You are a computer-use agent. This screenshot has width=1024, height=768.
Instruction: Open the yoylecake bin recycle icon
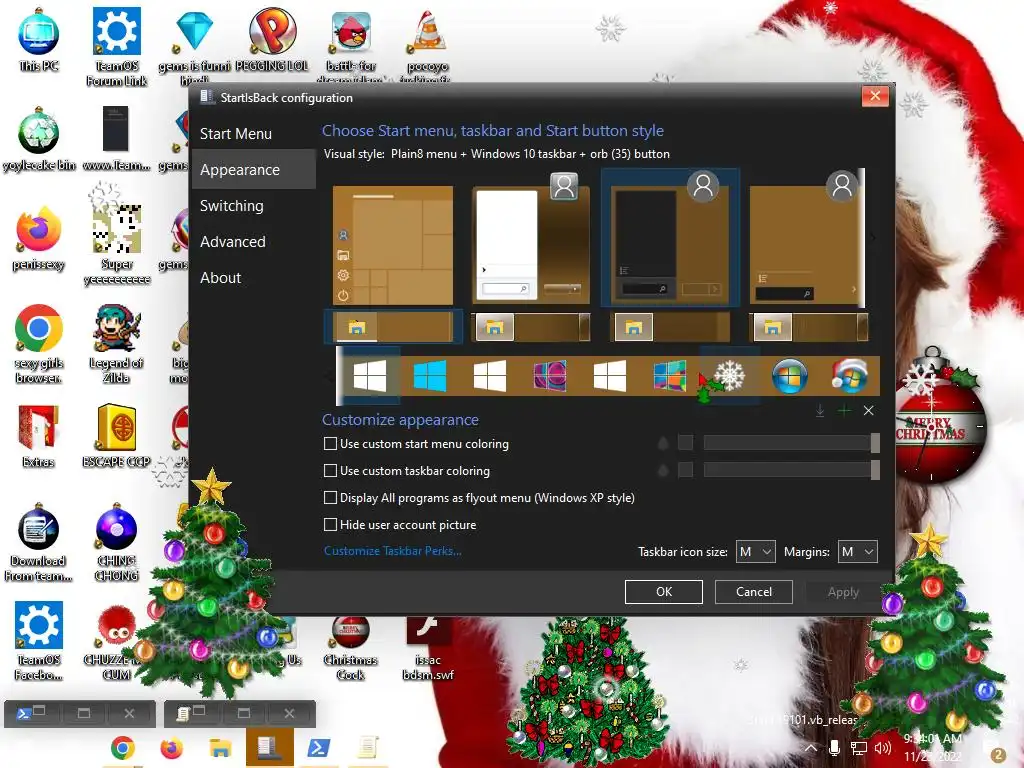pyautogui.click(x=39, y=140)
